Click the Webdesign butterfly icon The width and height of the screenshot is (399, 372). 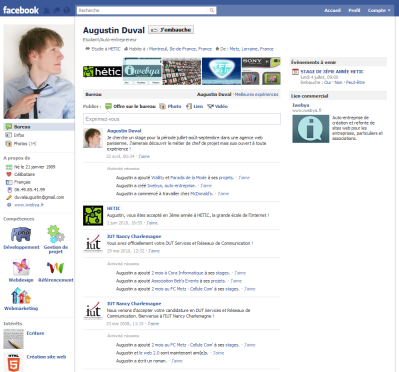[x=21, y=267]
